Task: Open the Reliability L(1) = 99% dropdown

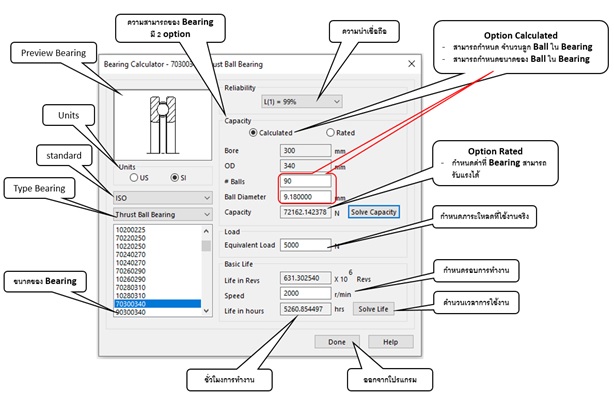Action: pyautogui.click(x=302, y=101)
